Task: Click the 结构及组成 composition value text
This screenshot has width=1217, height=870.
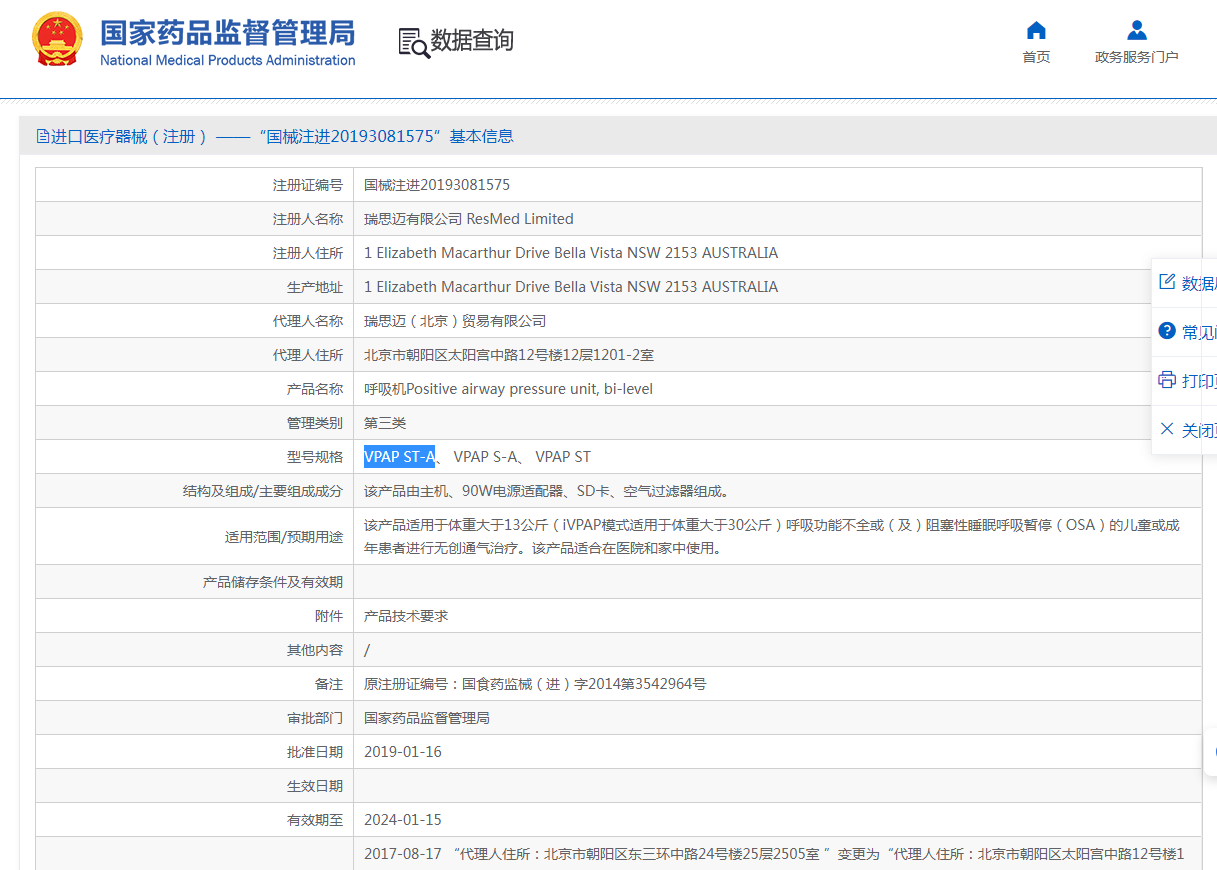Action: click(x=547, y=491)
